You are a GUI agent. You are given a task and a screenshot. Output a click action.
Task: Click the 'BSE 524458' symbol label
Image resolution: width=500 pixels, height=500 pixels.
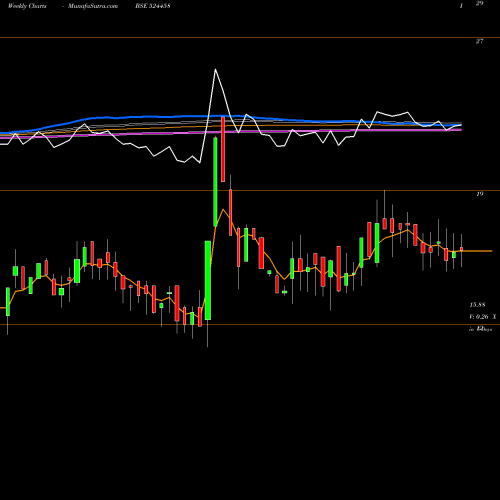(x=153, y=6)
